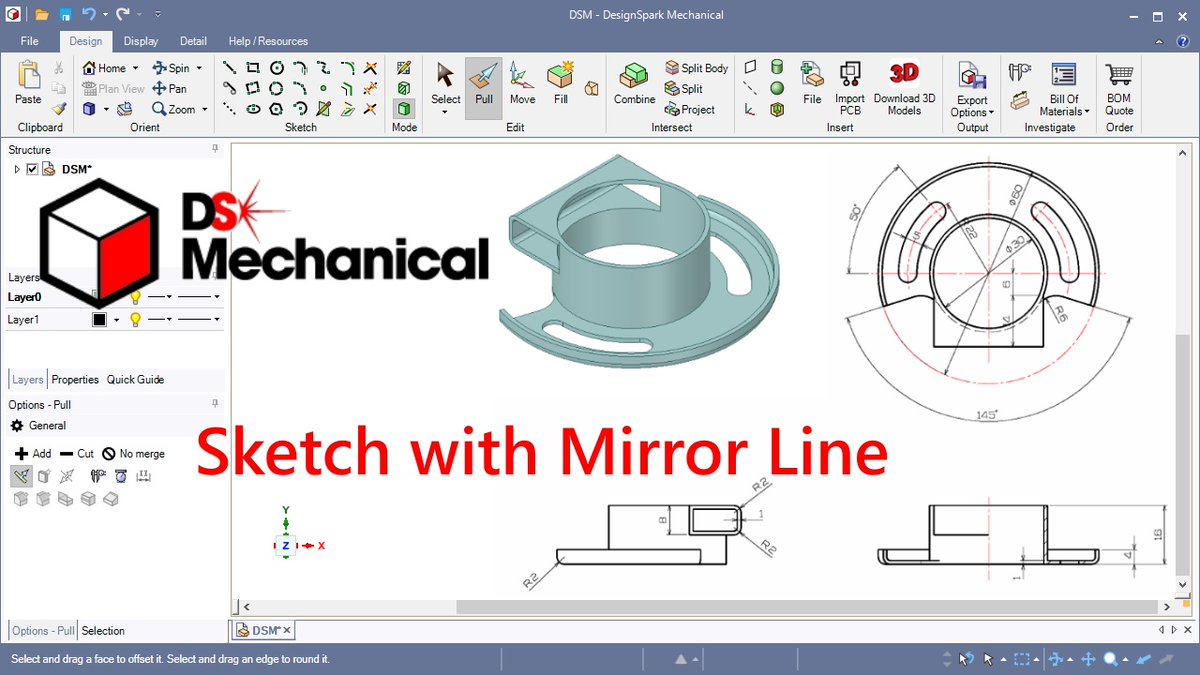This screenshot has width=1200, height=675.
Task: Click the Save icon in title bar
Action: pyautogui.click(x=65, y=15)
